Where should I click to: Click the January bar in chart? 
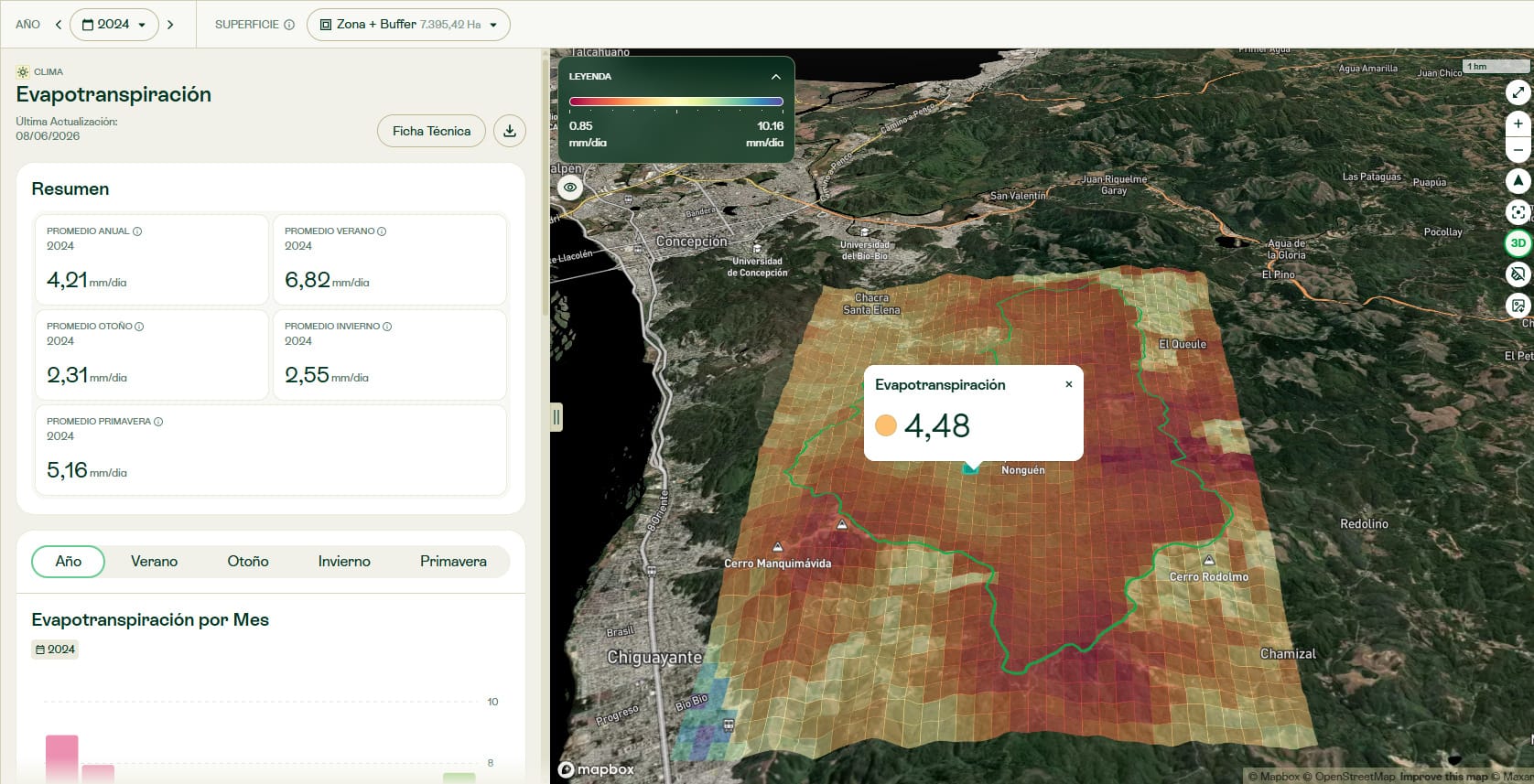tap(62, 758)
